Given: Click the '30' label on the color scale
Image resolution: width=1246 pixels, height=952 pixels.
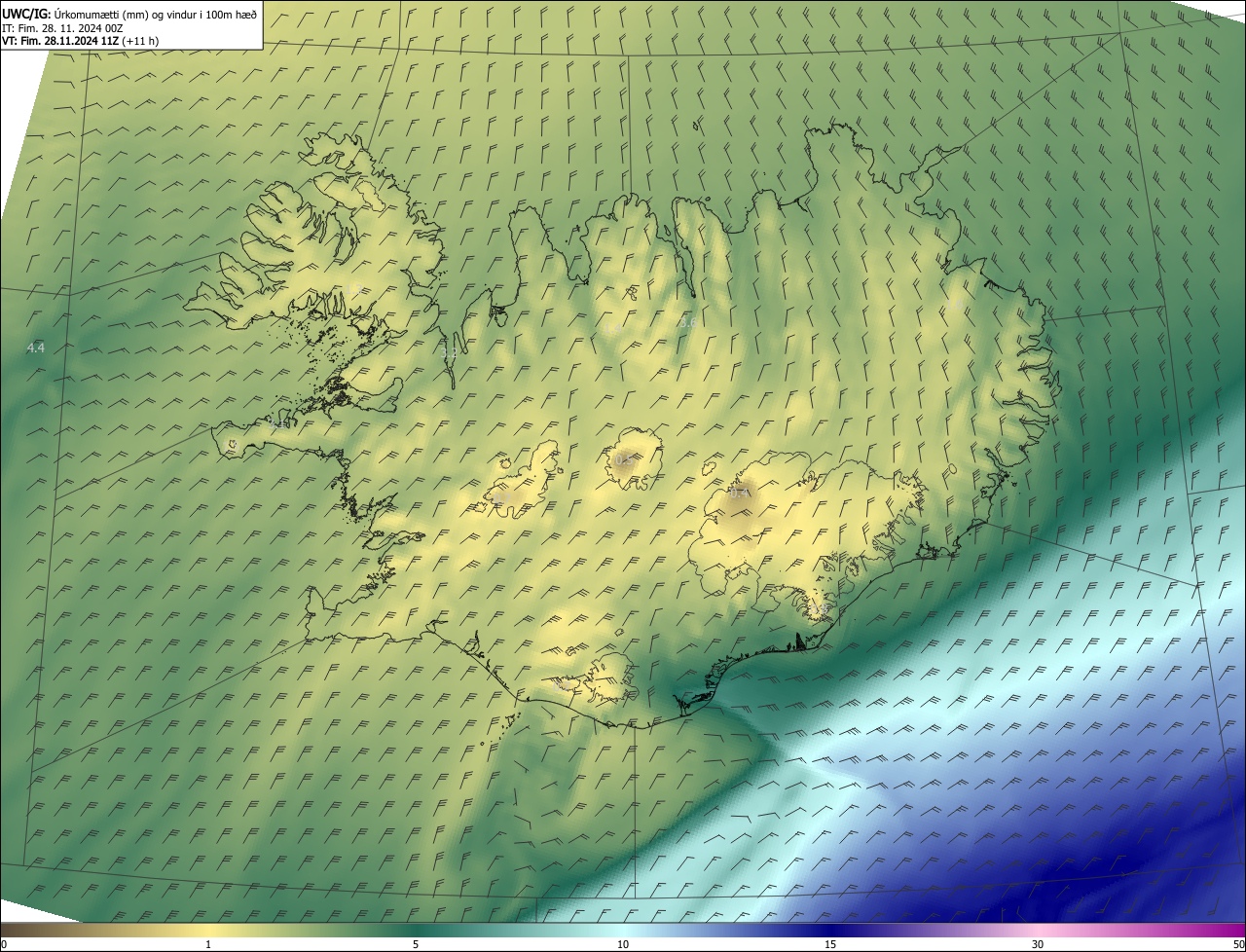Looking at the screenshot, I should point(1038,944).
